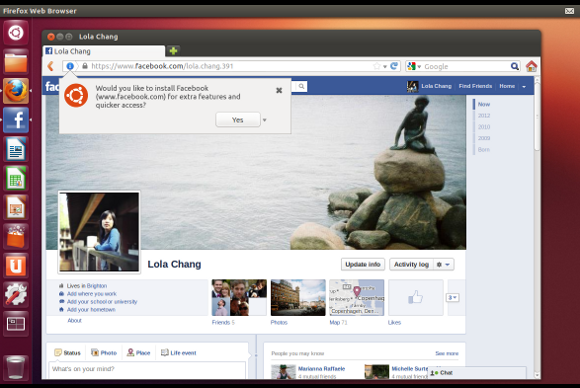580x388 pixels.
Task: Go to Facebook Home
Action: [x=507, y=86]
